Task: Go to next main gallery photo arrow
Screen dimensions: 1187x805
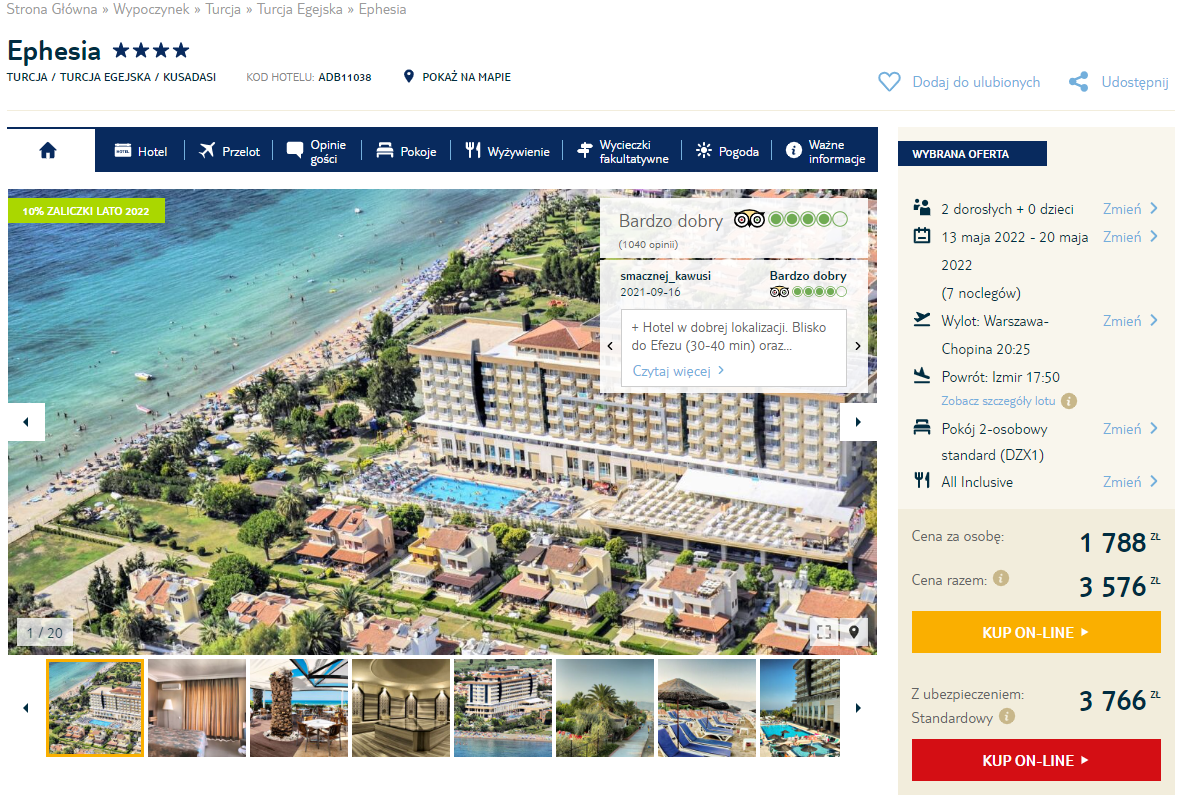Action: coord(858,422)
